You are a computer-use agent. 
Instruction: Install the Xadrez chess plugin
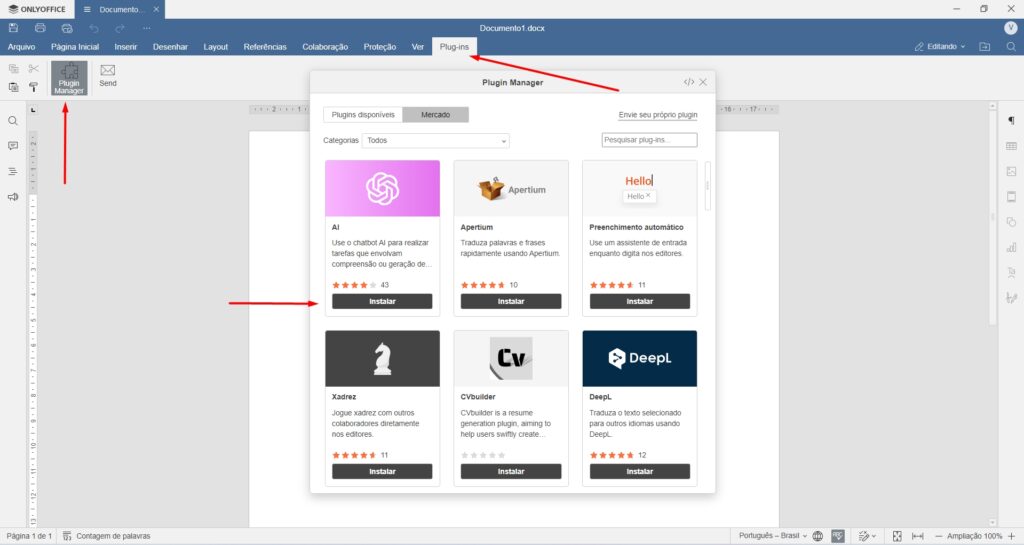tap(382, 471)
